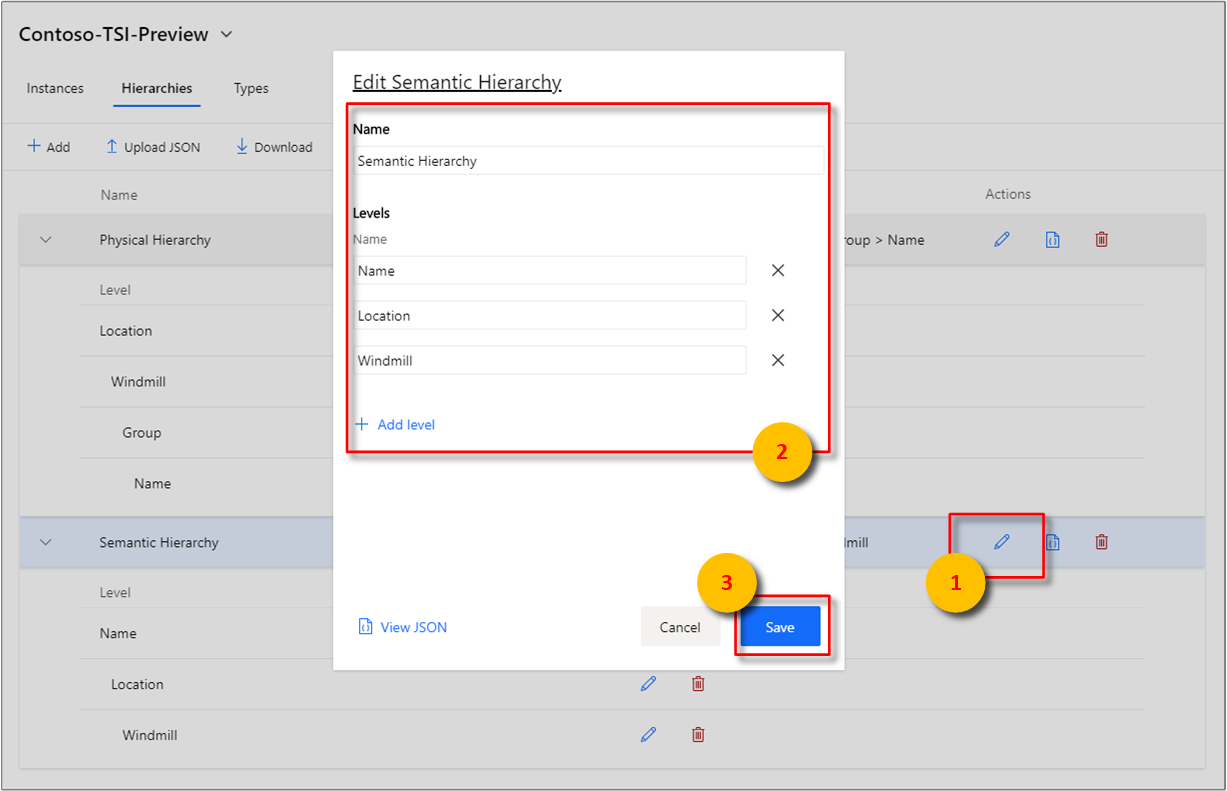Switch to the Instances tab
Screen dimensions: 1227x791
click(x=55, y=88)
